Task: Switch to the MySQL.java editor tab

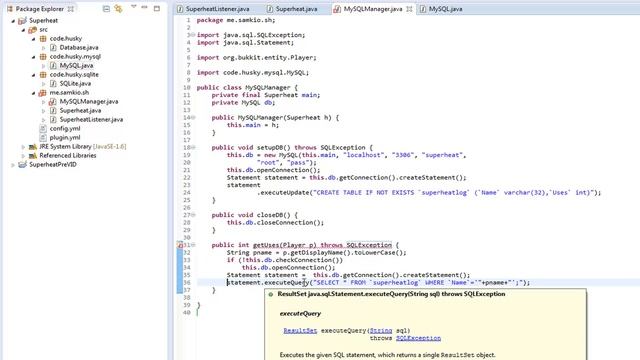Action: 445,9
